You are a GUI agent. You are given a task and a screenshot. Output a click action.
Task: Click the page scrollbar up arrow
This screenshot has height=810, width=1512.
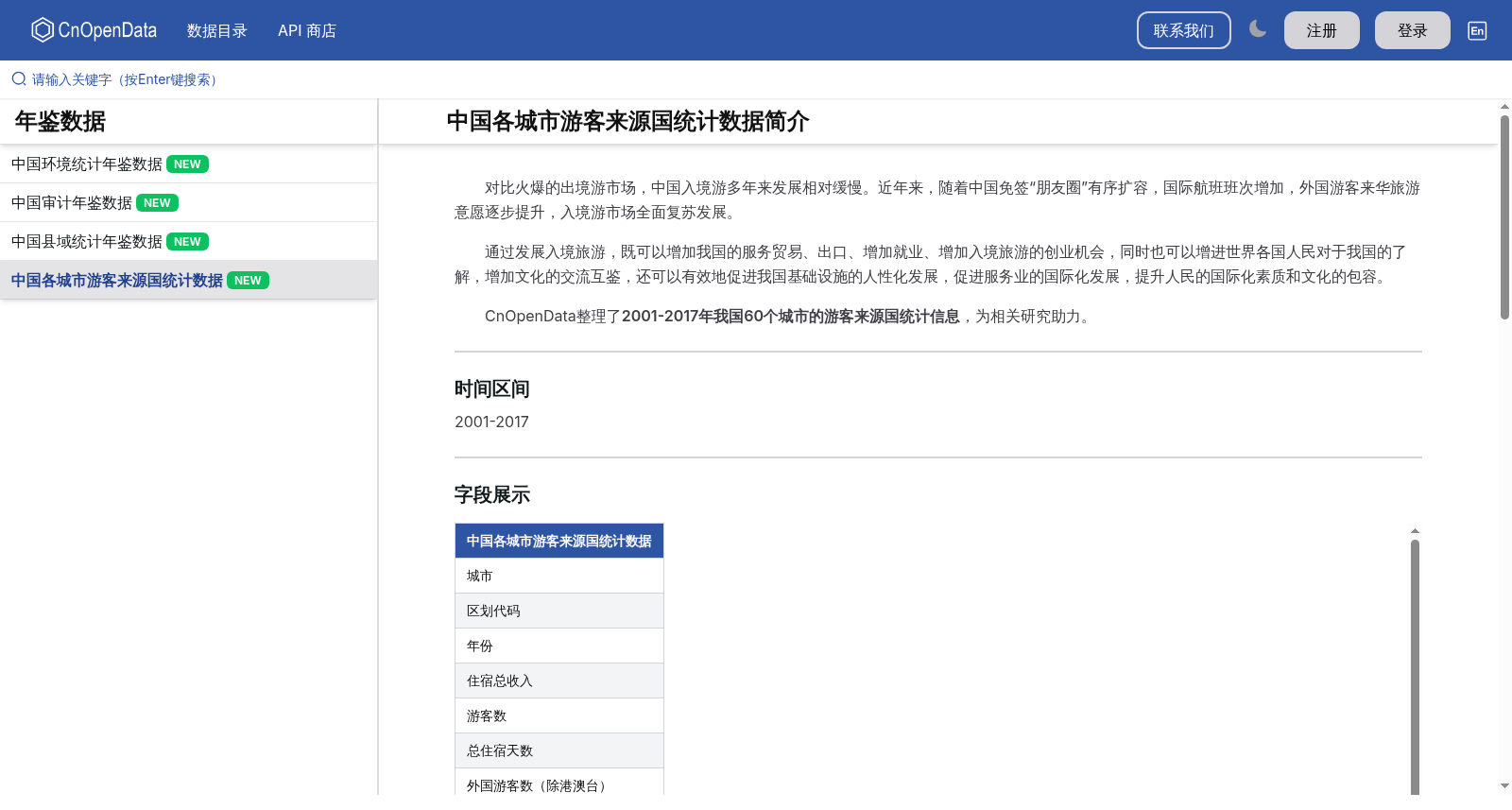coord(1504,107)
